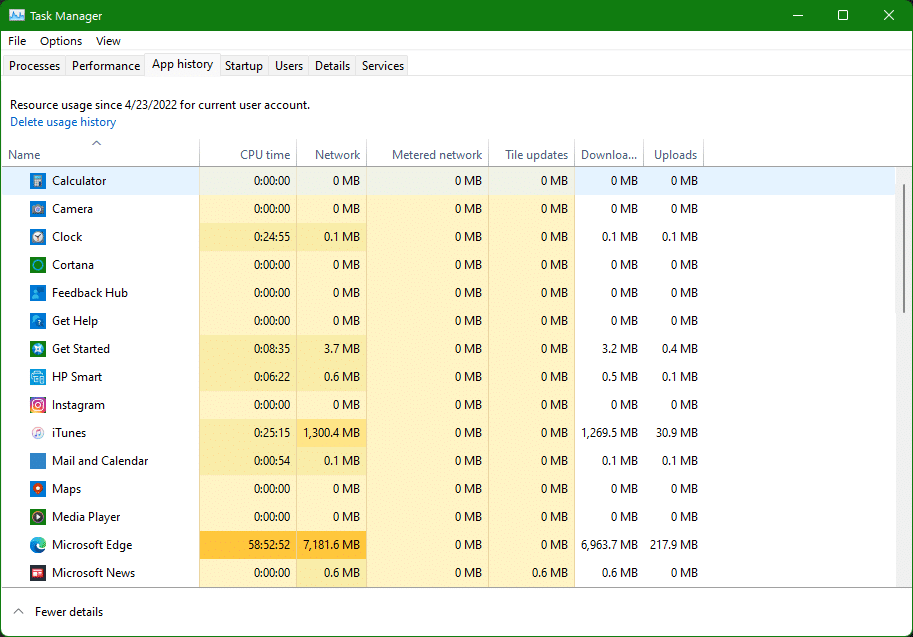Sort by the Metered network column
Screen dimensions: 913x637
click(428, 154)
